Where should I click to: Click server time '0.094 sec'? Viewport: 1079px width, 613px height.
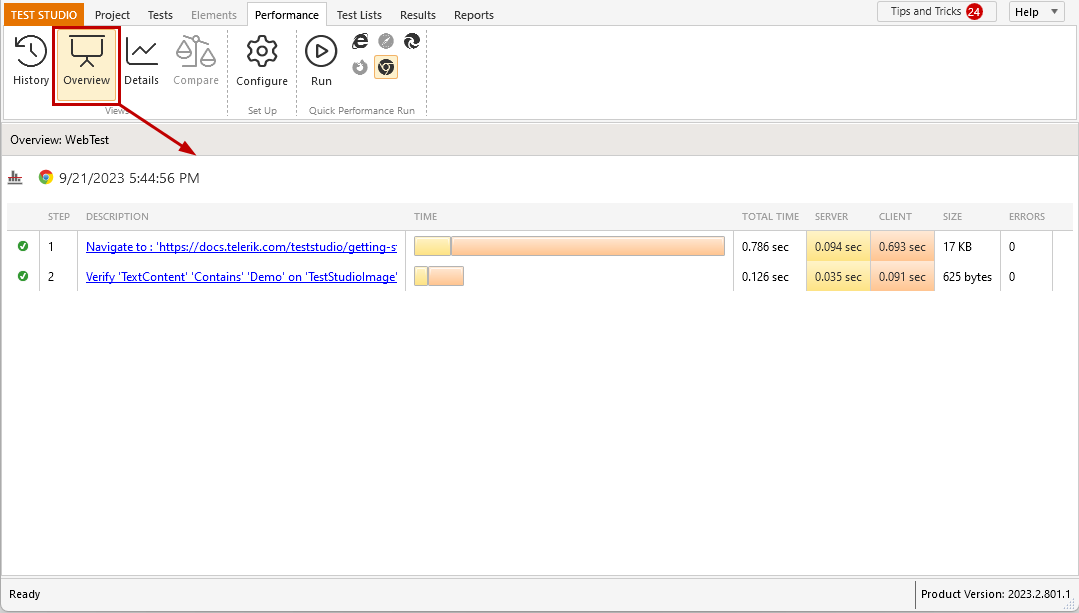[838, 246]
